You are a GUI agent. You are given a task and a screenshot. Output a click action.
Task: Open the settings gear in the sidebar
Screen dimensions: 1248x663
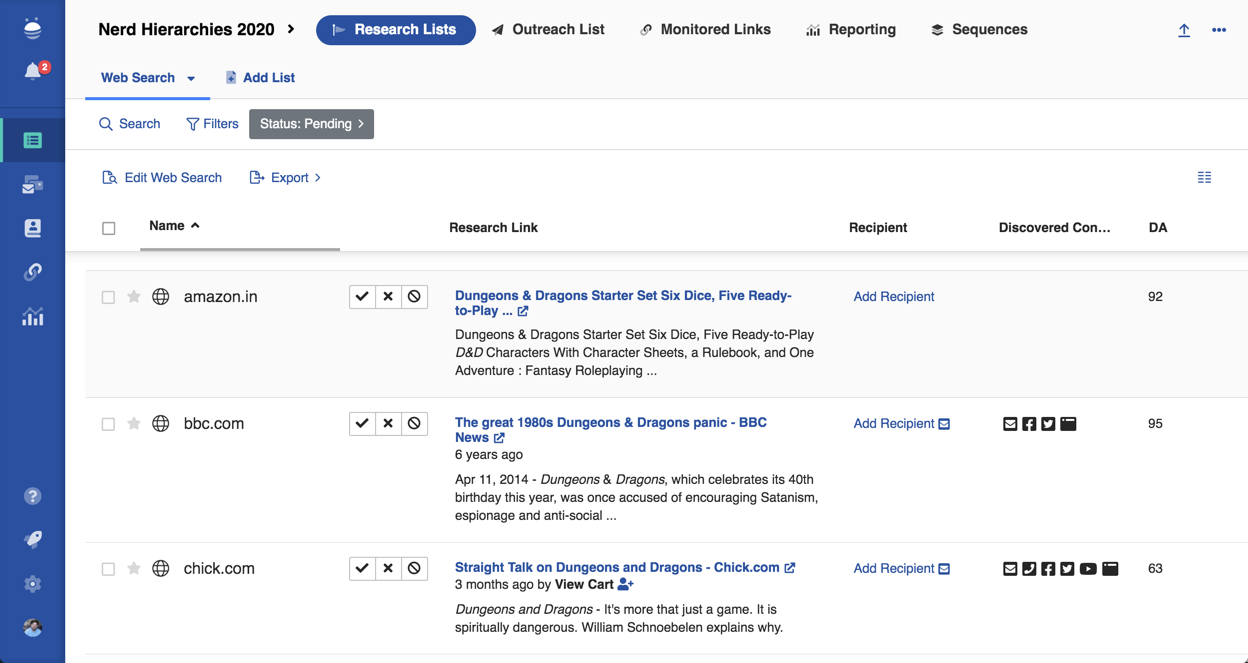tap(33, 584)
